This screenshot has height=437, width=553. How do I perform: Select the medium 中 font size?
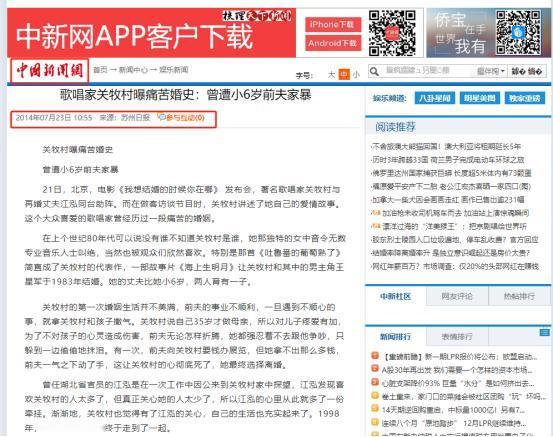(x=344, y=74)
